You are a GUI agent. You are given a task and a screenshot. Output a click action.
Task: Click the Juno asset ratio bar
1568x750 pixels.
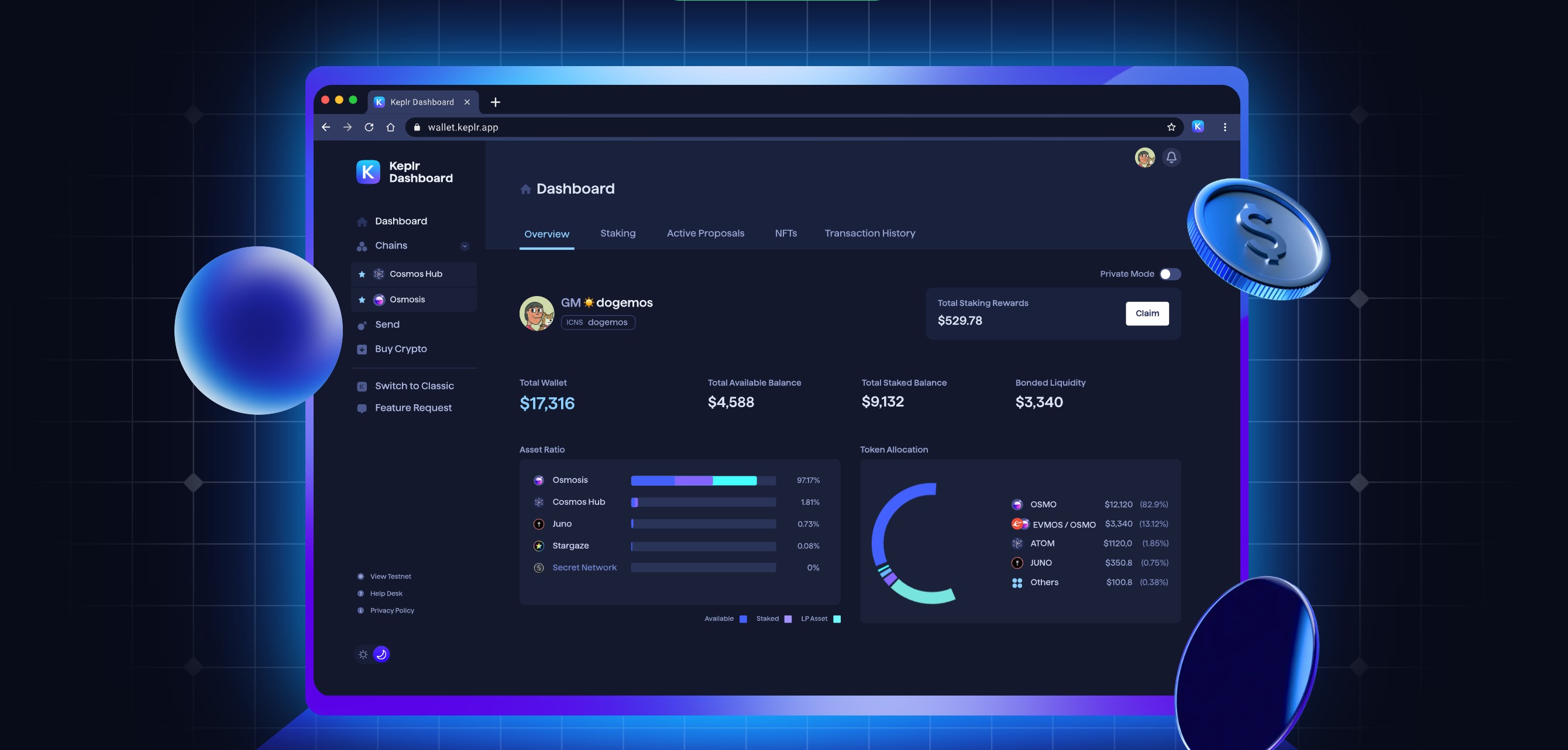[x=703, y=524]
